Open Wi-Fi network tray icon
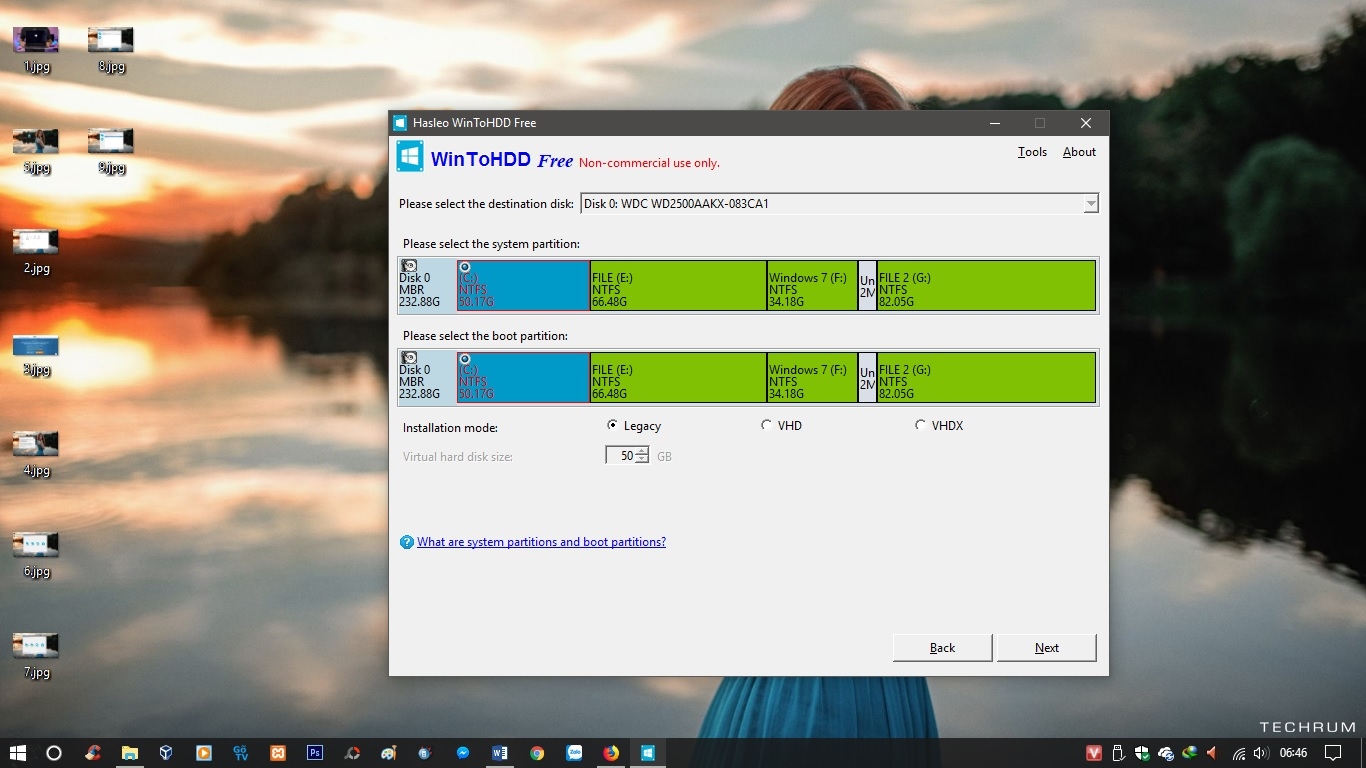 pos(1239,753)
